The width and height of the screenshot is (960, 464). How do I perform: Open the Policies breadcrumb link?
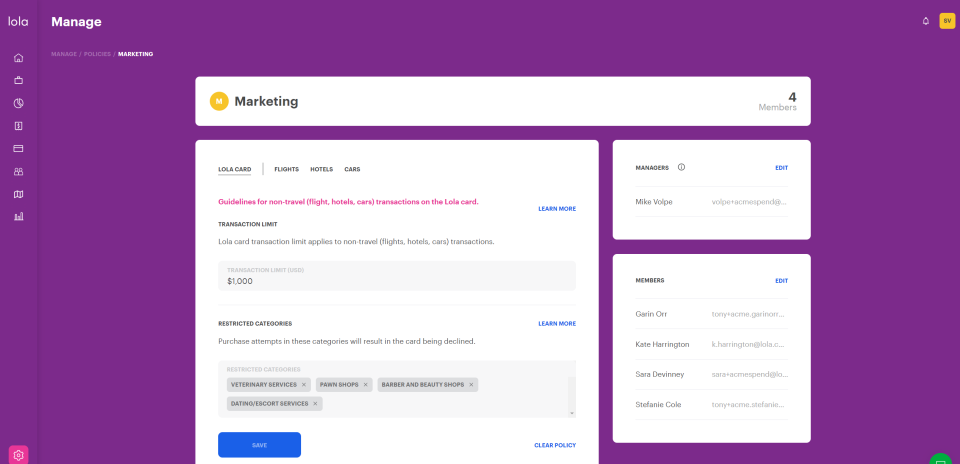[97, 54]
